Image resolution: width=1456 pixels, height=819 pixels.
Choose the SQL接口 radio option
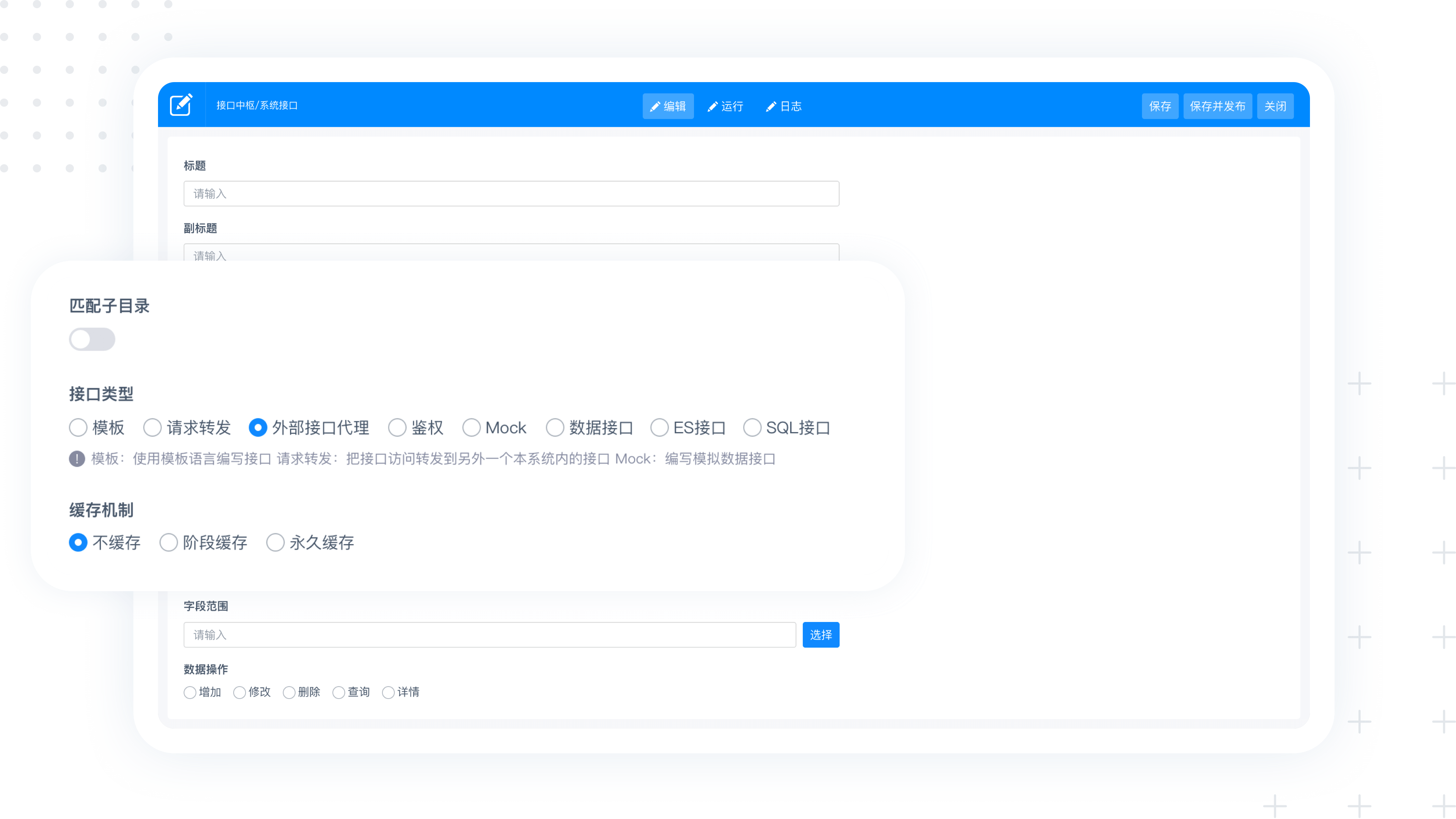click(x=752, y=427)
